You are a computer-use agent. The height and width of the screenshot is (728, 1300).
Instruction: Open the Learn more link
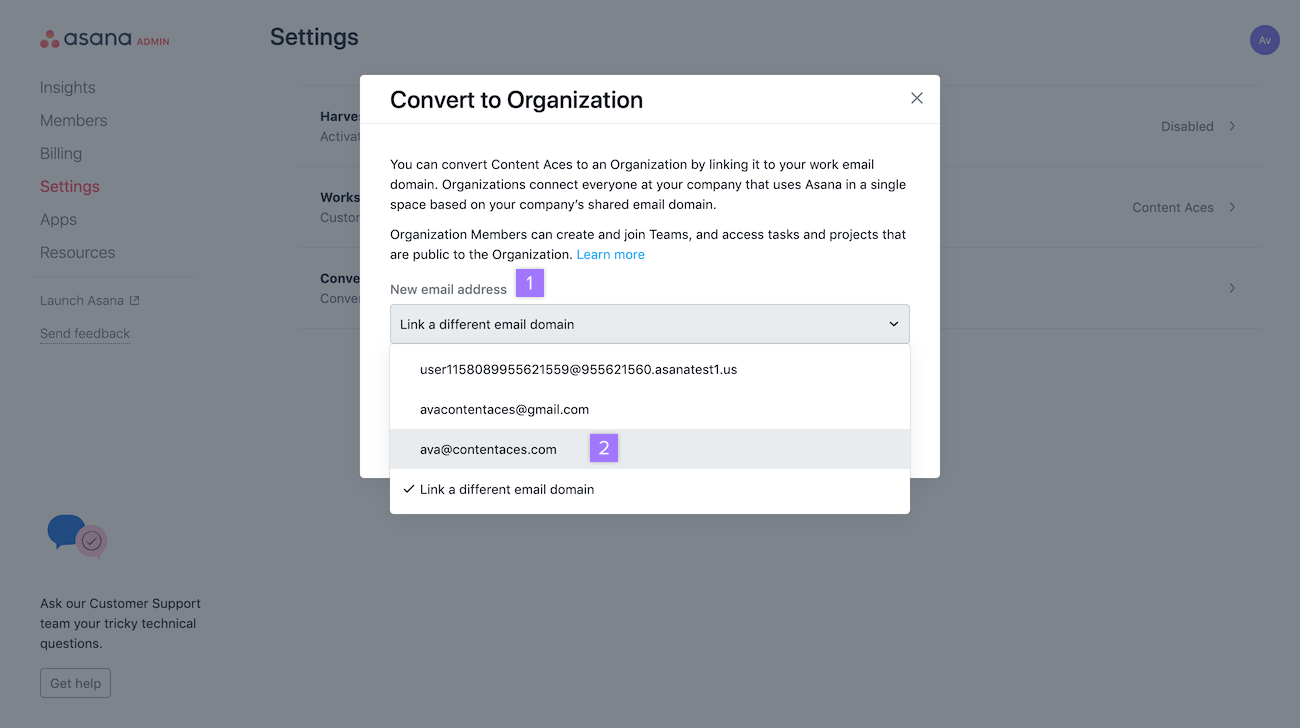click(610, 254)
